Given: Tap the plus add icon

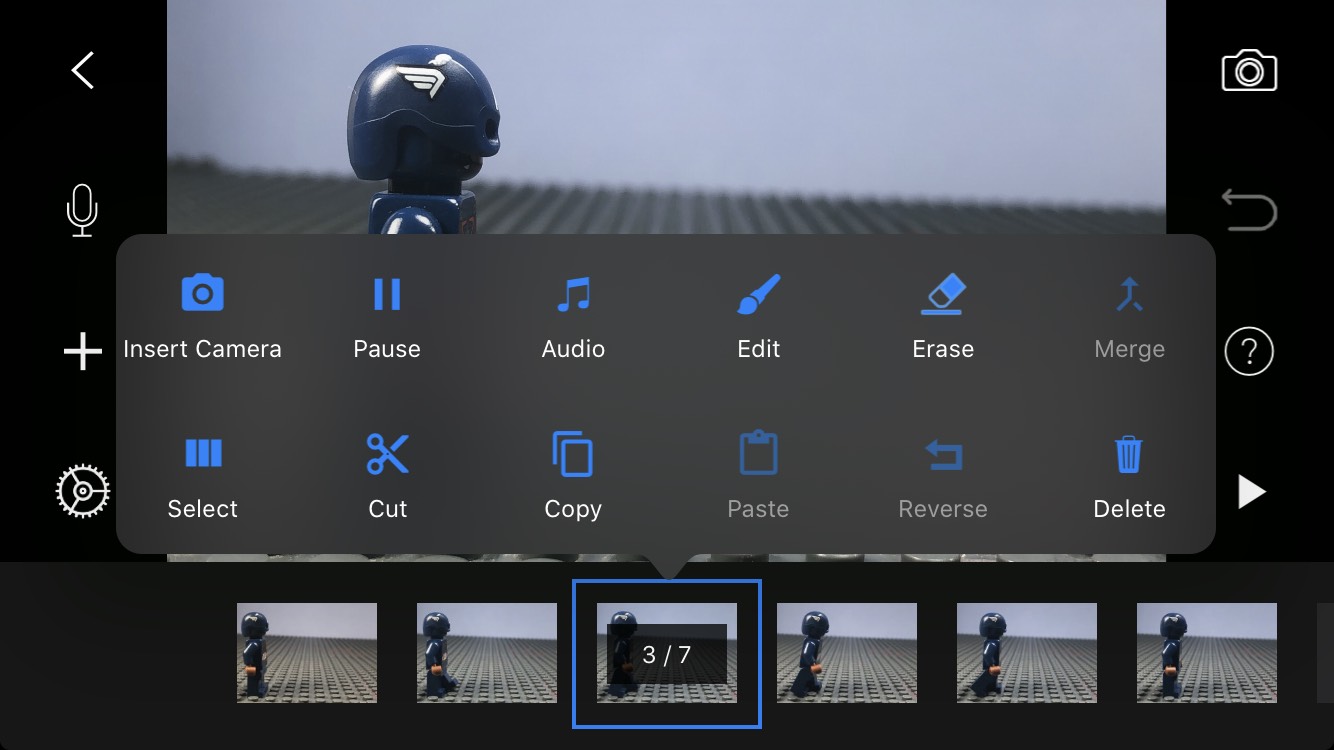Looking at the screenshot, I should point(83,351).
